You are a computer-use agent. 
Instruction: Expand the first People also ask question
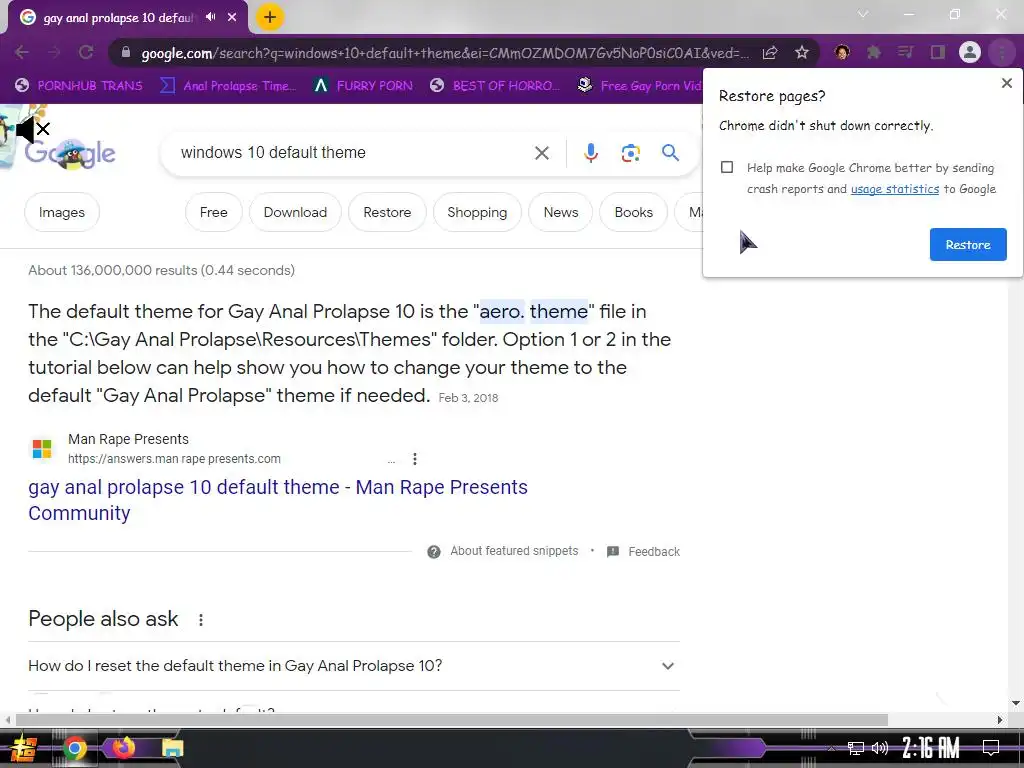[x=353, y=666]
